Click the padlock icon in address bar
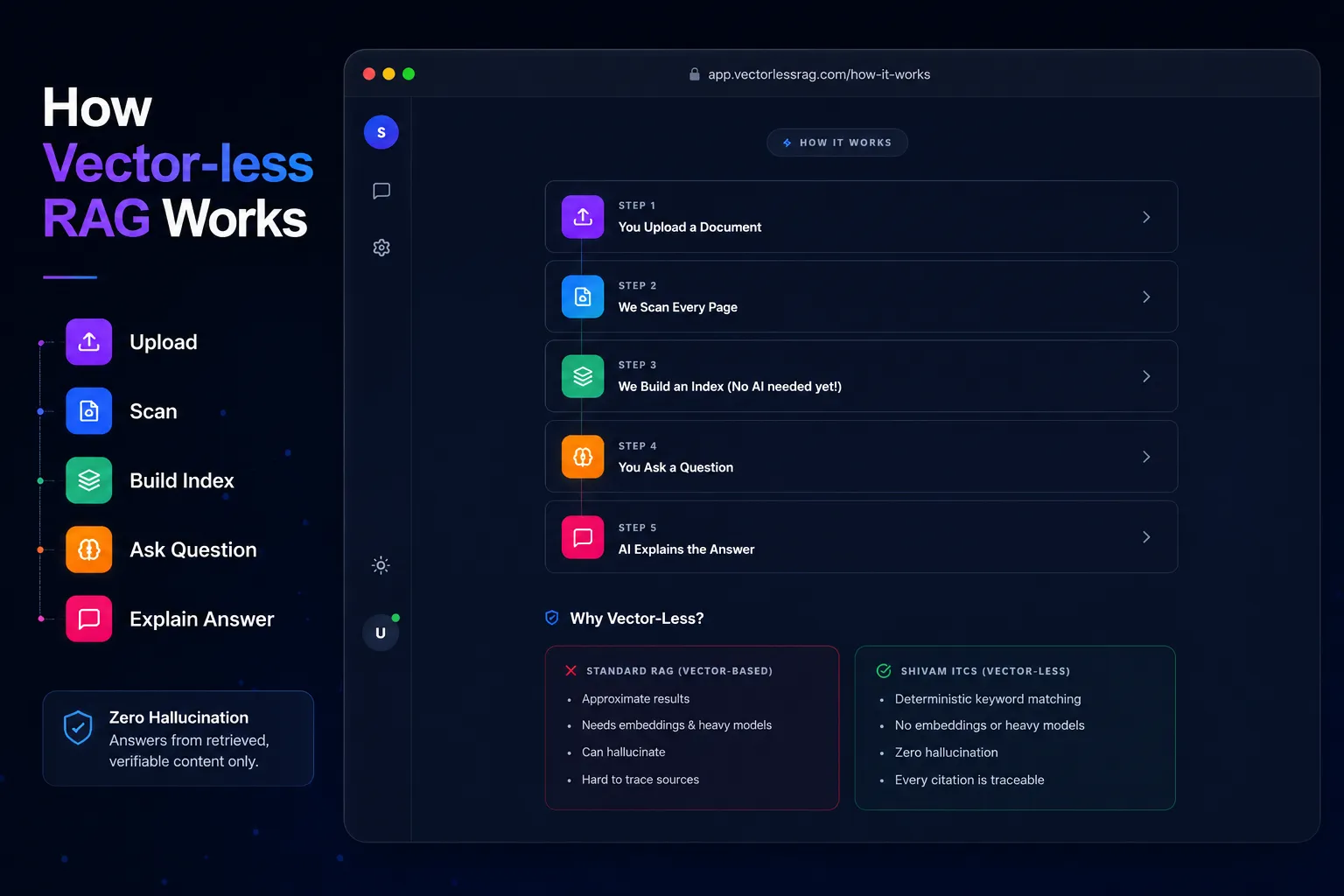Image resolution: width=1344 pixels, height=896 pixels. click(x=695, y=74)
